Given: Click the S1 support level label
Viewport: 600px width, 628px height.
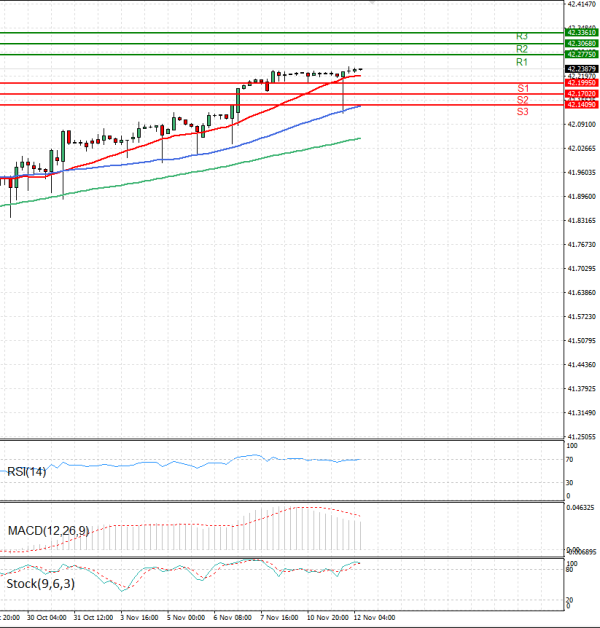Looking at the screenshot, I should pyautogui.click(x=523, y=89).
